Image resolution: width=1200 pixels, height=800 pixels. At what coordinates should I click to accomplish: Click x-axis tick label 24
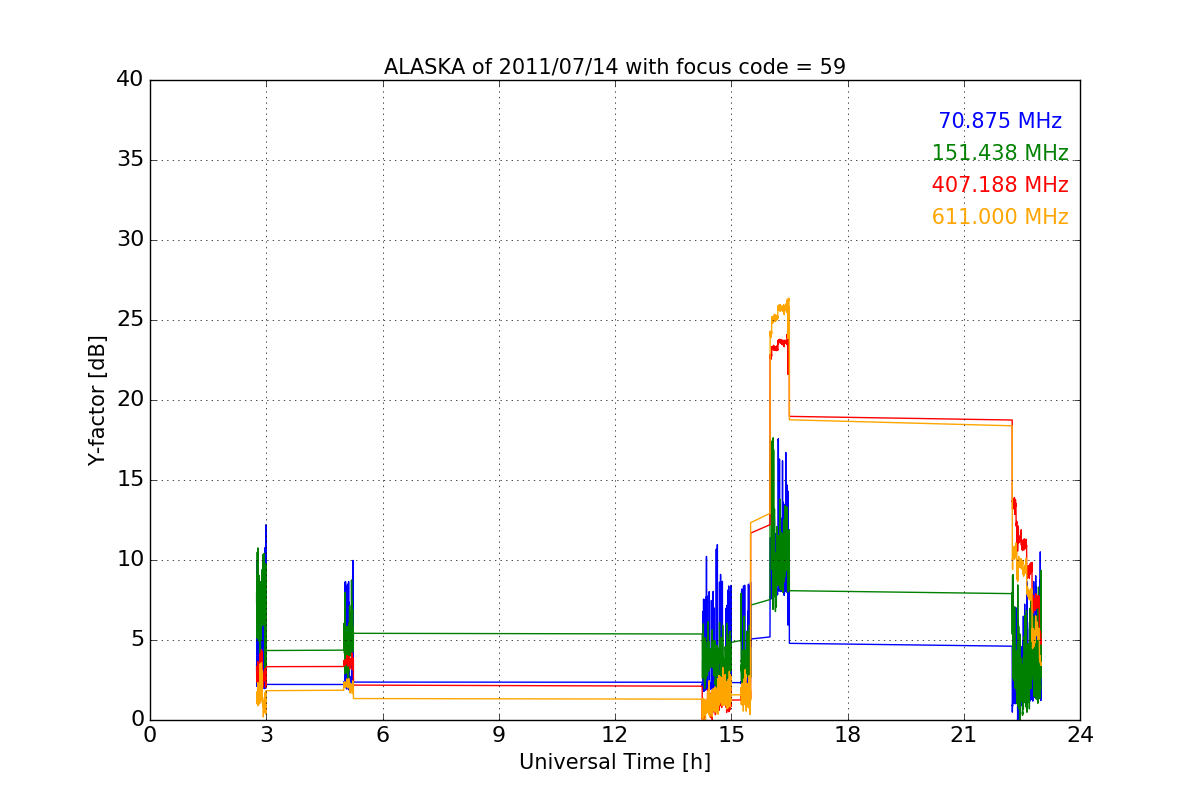pyautogui.click(x=1080, y=735)
